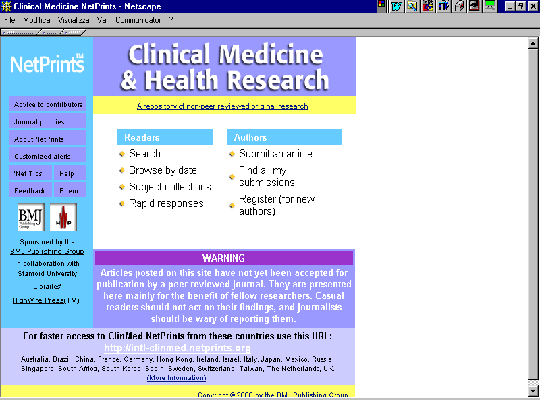The width and height of the screenshot is (540, 400).
Task: Click the BMJ Publishing Group logo
Action: tap(31, 217)
